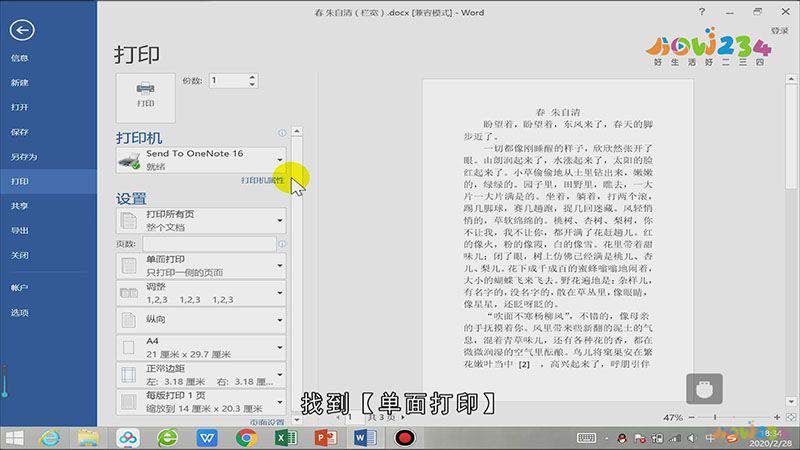Click the copies count input field

(x=229, y=81)
